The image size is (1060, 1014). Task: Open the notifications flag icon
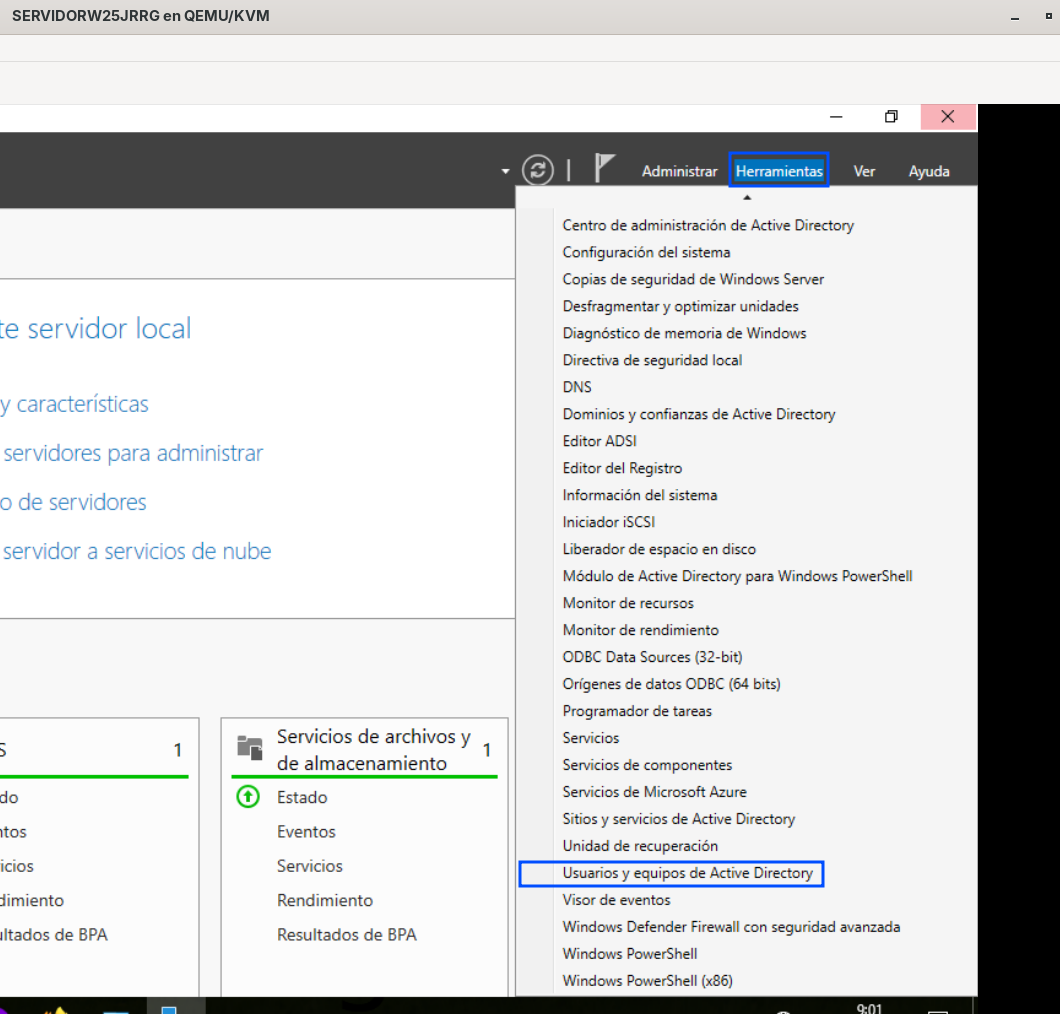(604, 168)
